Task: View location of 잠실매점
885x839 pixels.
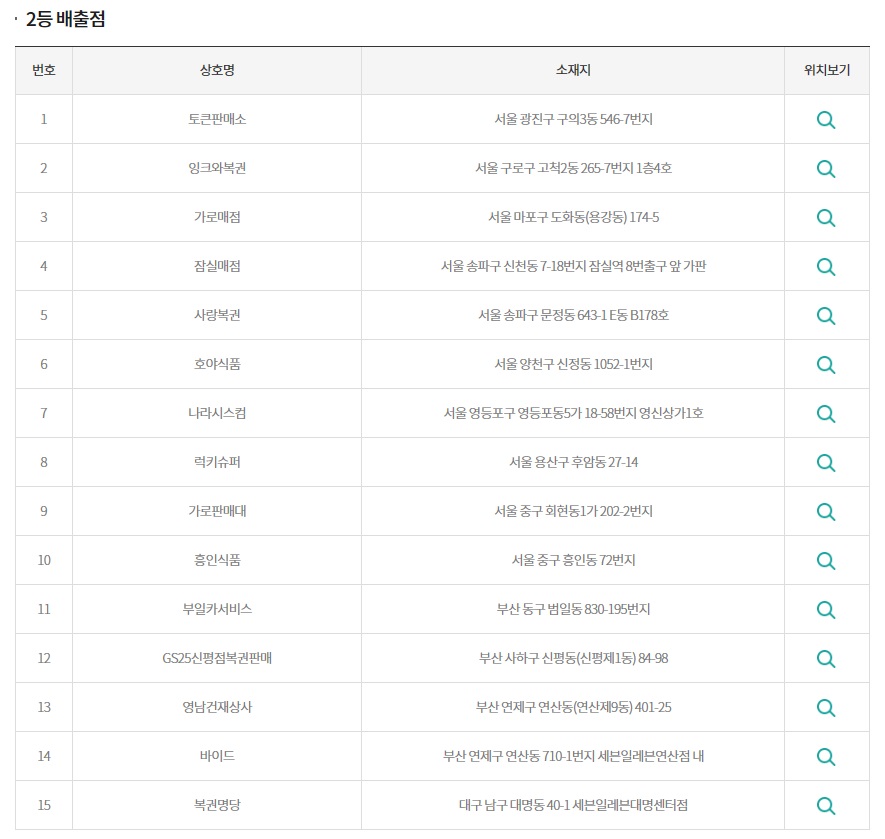Action: (x=826, y=266)
